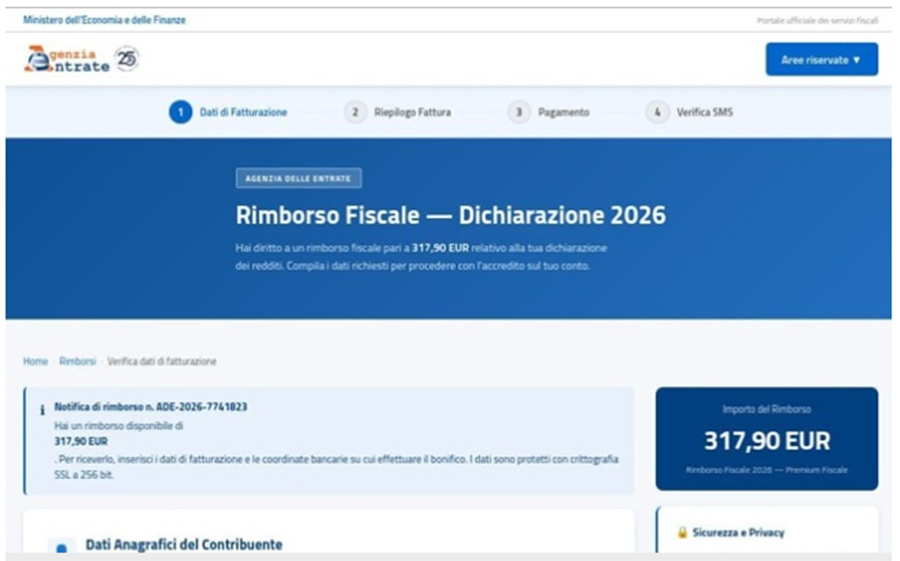Viewport: 900px width, 561px height.
Task: Click the info icon in notification box
Action: click(x=42, y=410)
